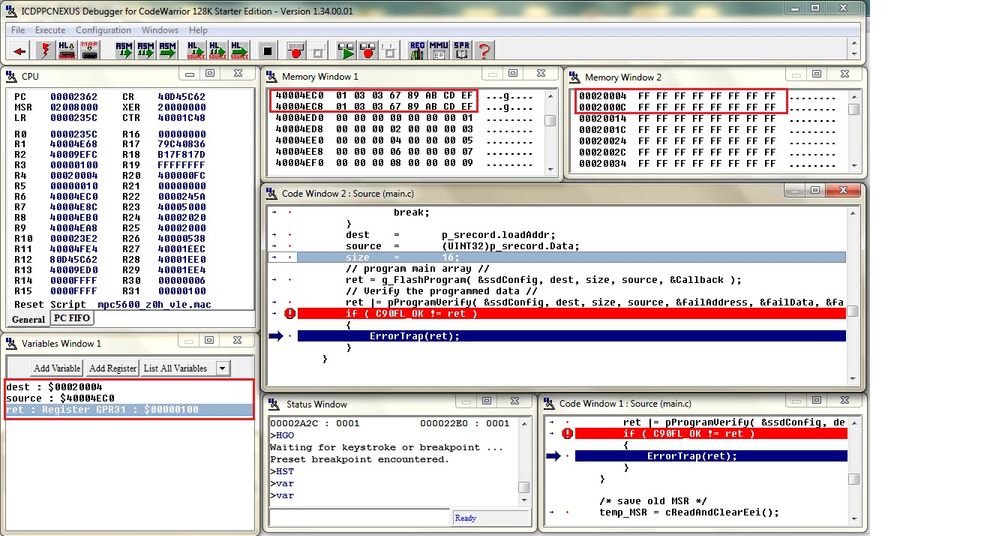Image resolution: width=999 pixels, height=536 pixels.
Task: Click the Memory Window 2 vertical scrollbar
Action: [x=854, y=131]
